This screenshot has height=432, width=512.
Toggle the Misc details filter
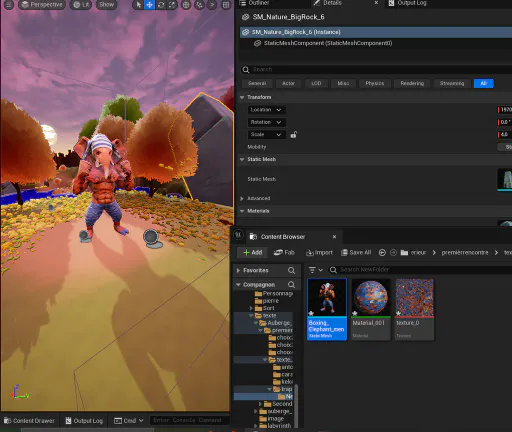click(343, 83)
